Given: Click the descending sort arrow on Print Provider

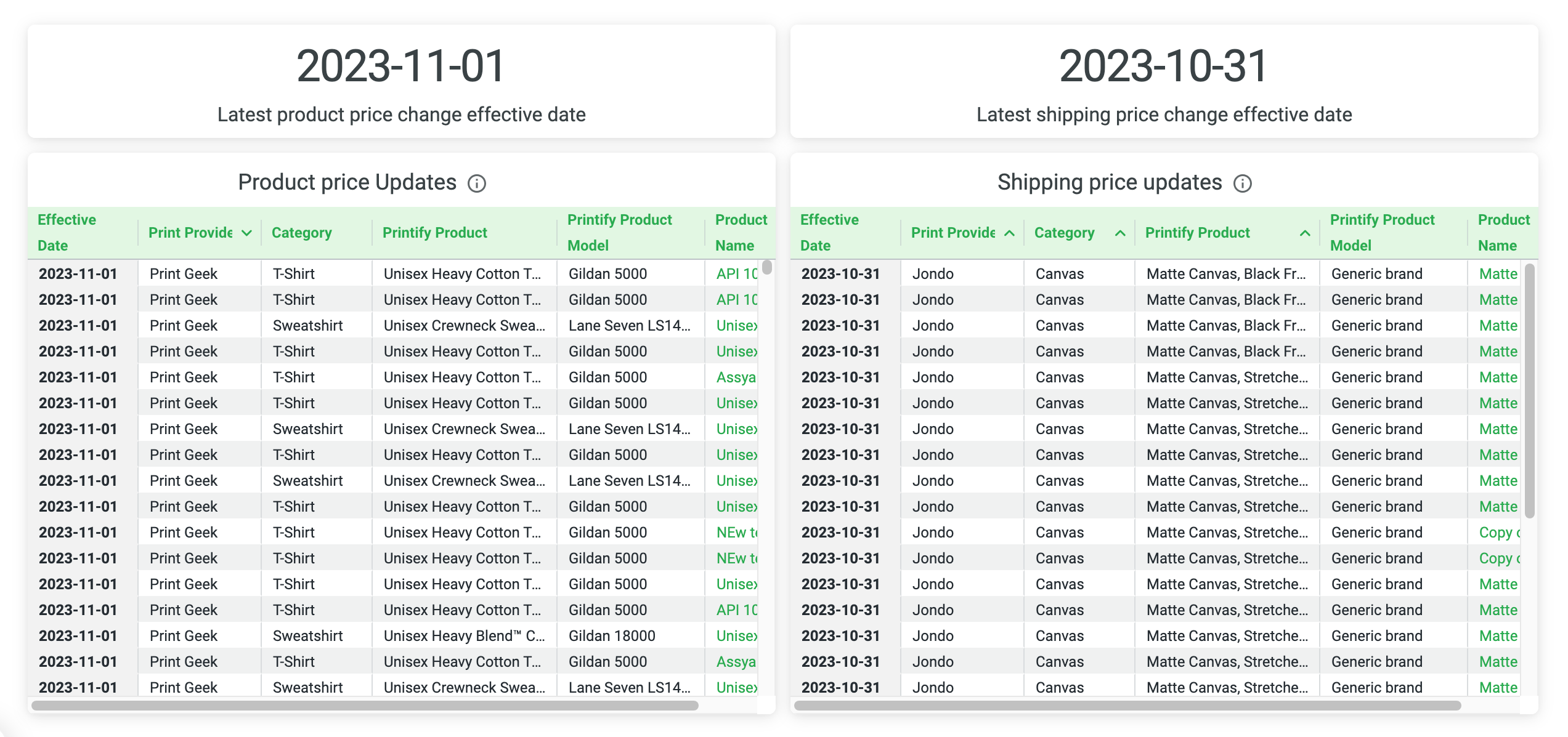Looking at the screenshot, I should click(247, 233).
